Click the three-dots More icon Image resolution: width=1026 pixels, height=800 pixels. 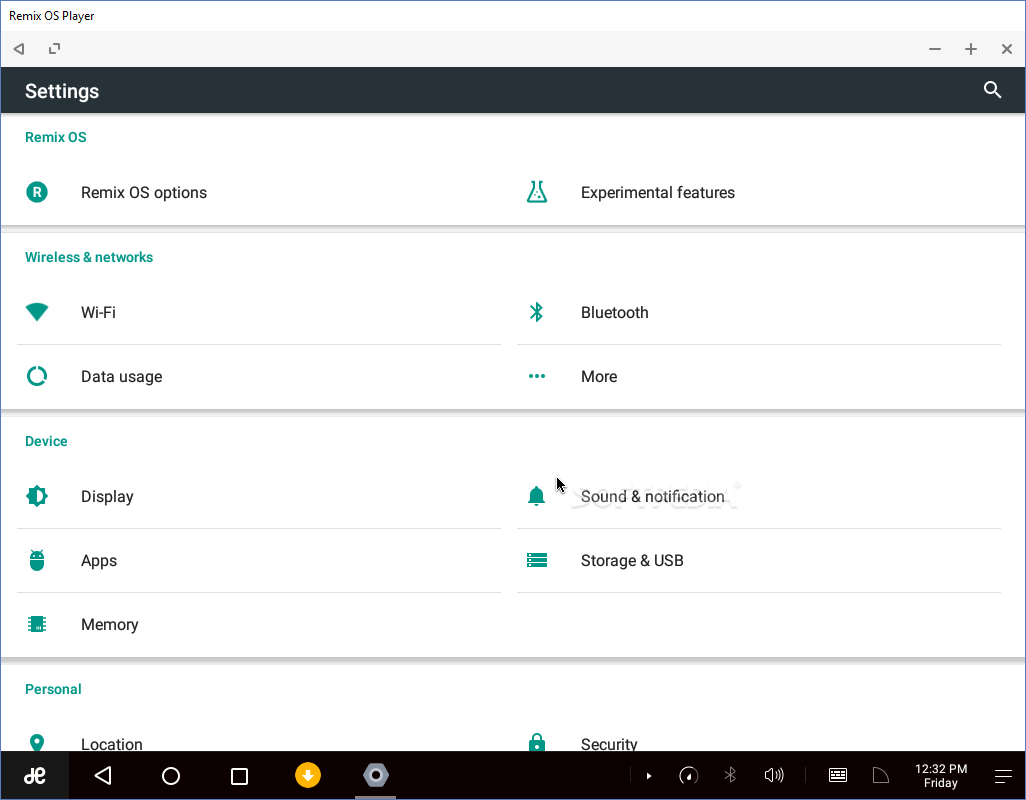[x=537, y=376]
